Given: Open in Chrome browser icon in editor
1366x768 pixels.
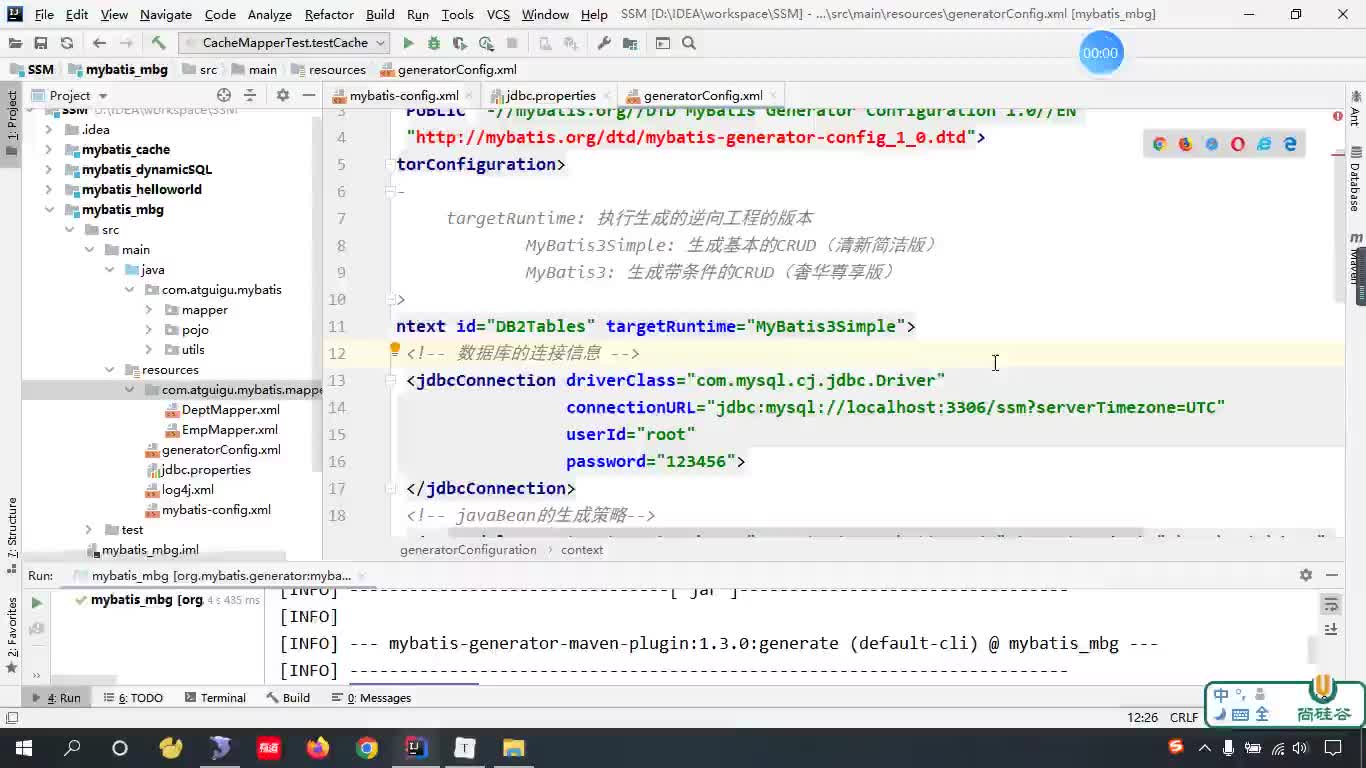Looking at the screenshot, I should (x=1159, y=144).
